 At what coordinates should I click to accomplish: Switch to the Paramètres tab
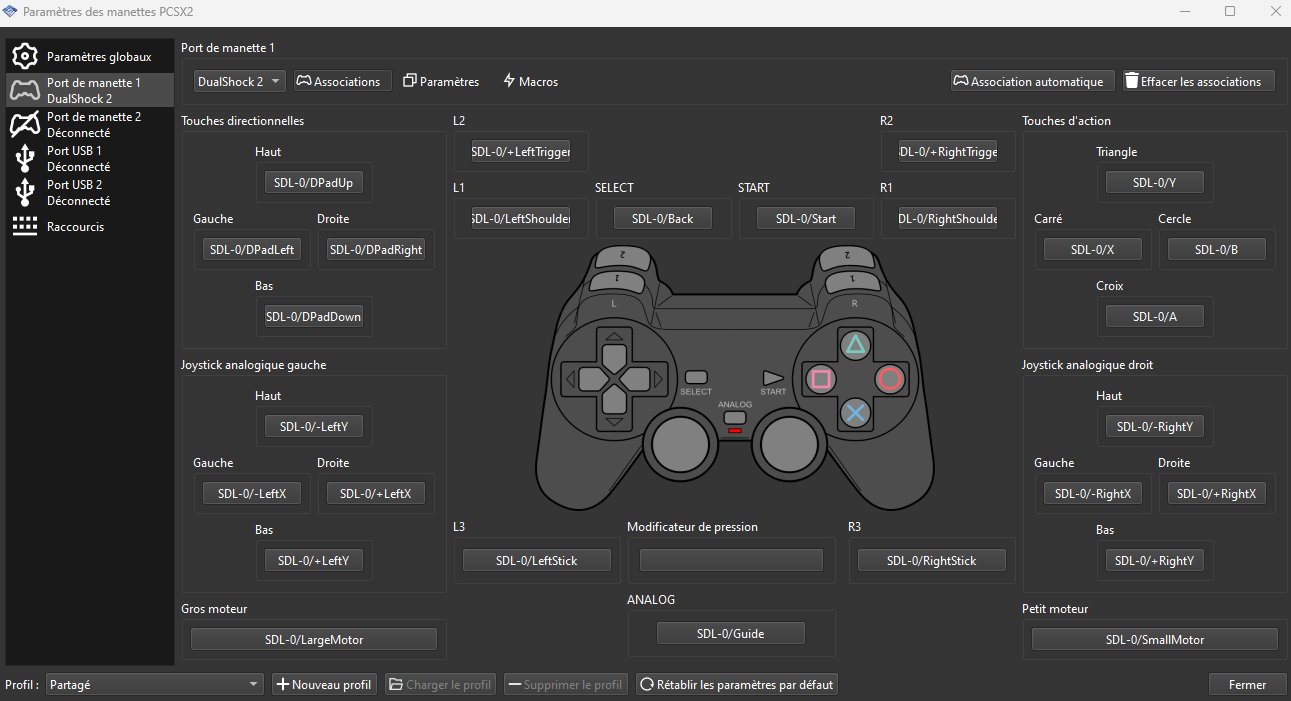(441, 82)
